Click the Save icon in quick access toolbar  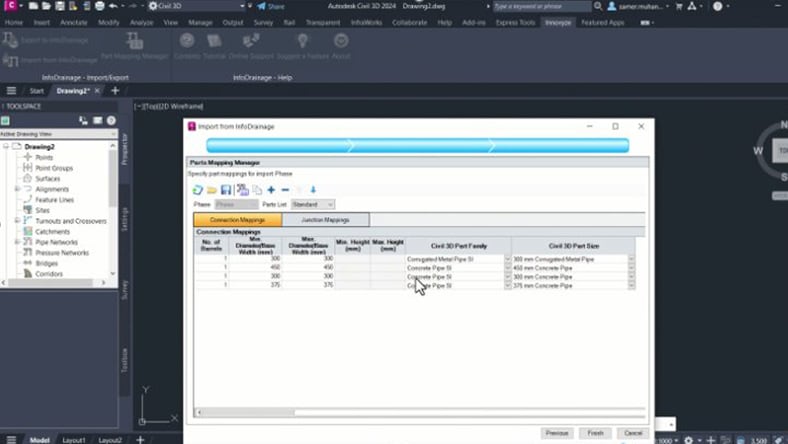(x=60, y=6)
